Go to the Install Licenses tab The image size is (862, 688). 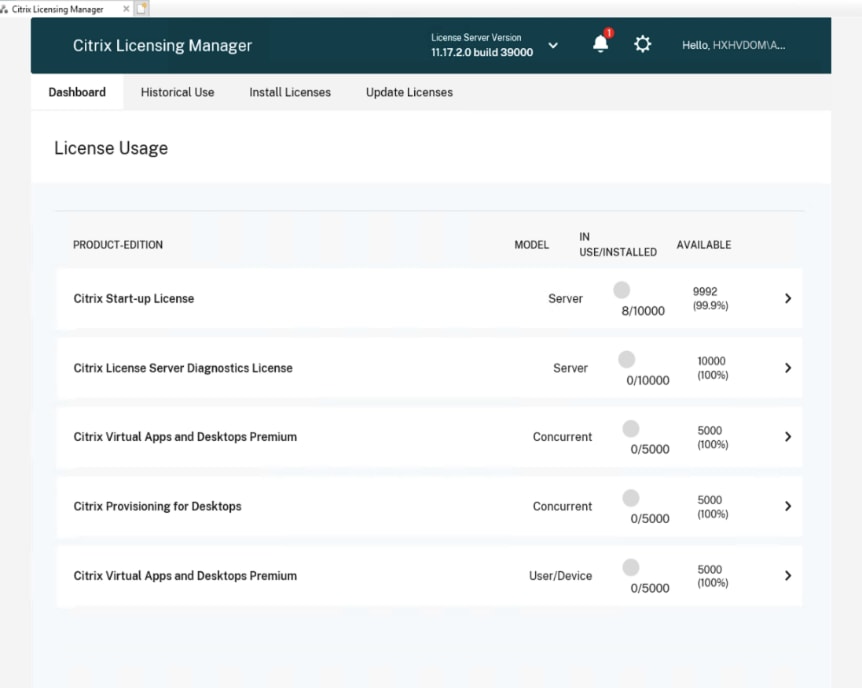coord(290,92)
